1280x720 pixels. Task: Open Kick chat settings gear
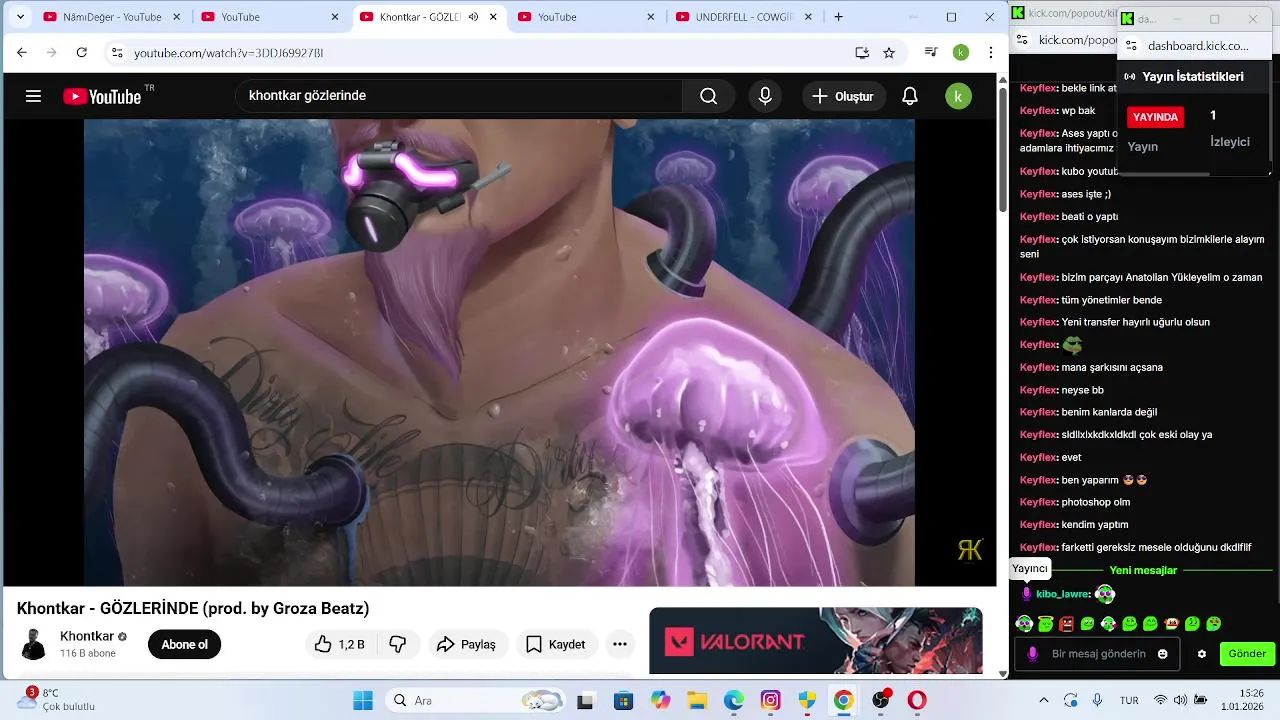click(1202, 654)
